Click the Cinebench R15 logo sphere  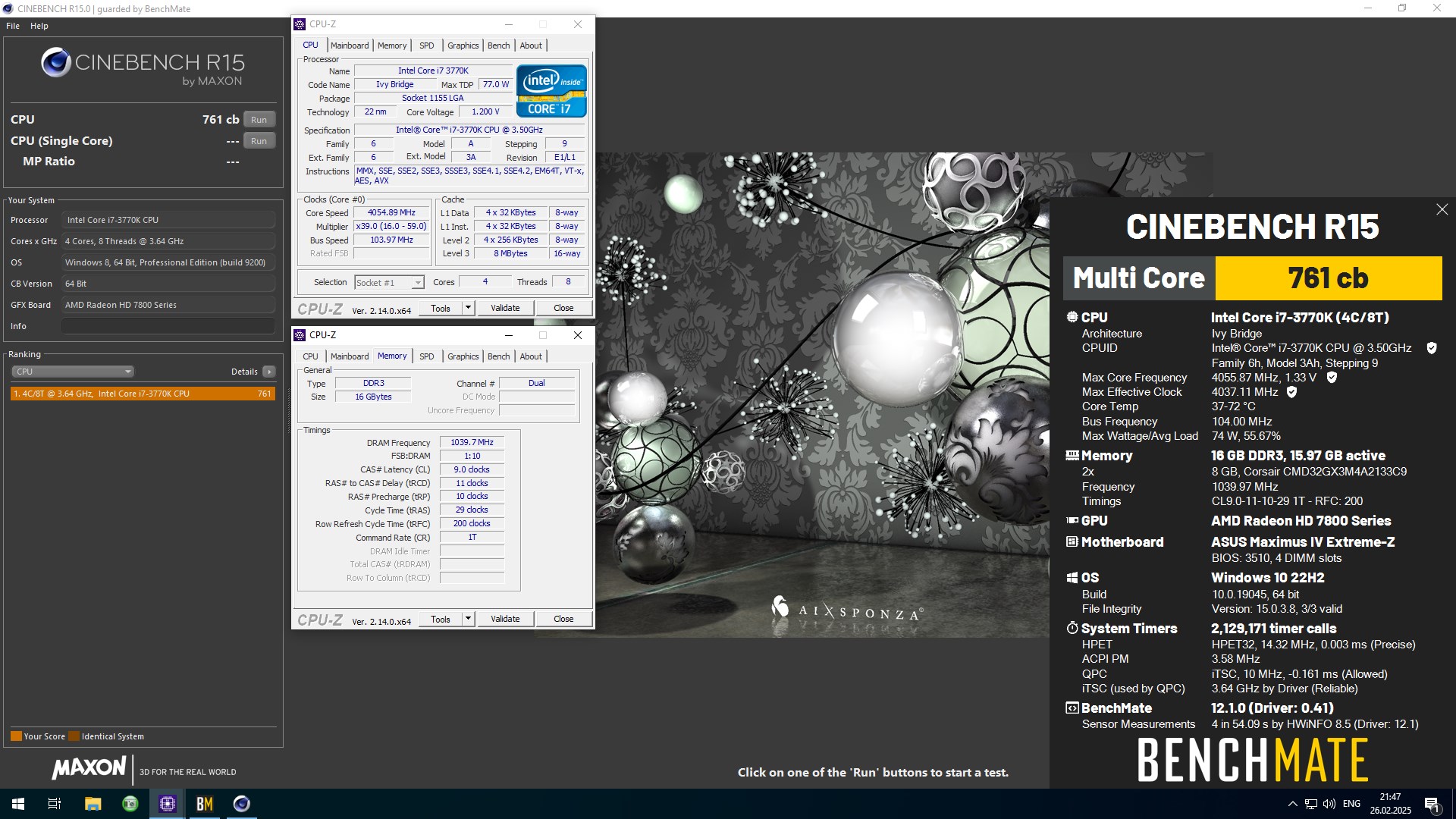[x=56, y=63]
